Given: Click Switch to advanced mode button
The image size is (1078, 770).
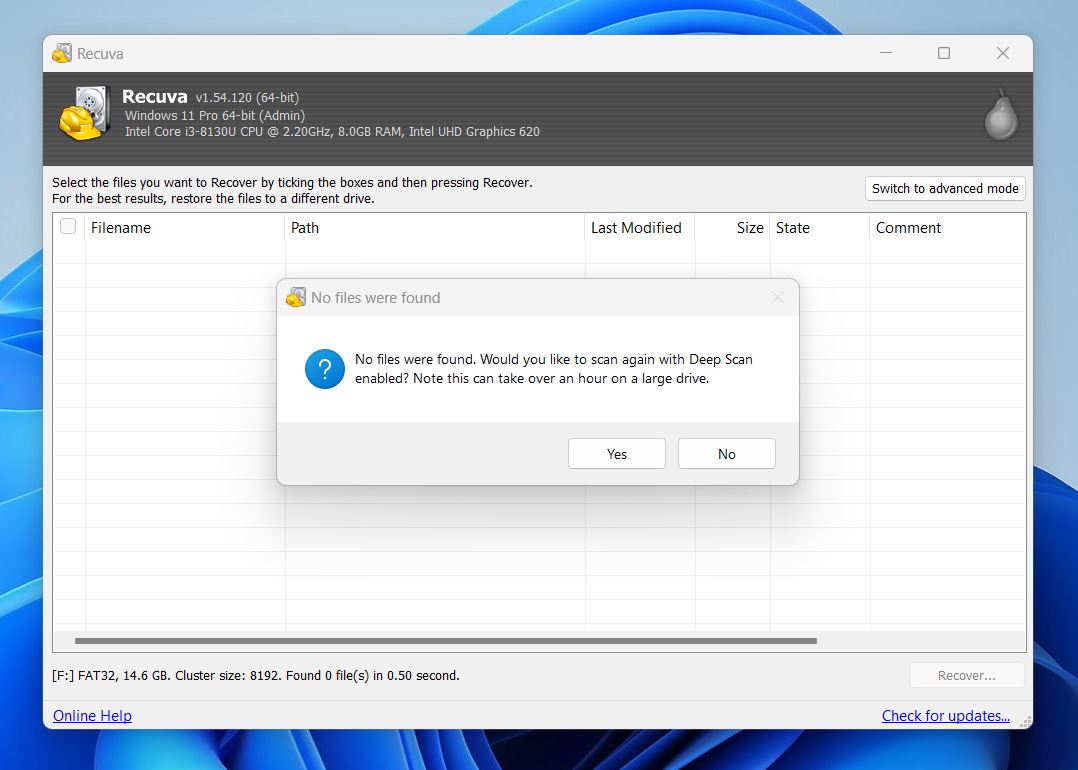Looking at the screenshot, I should click(945, 188).
